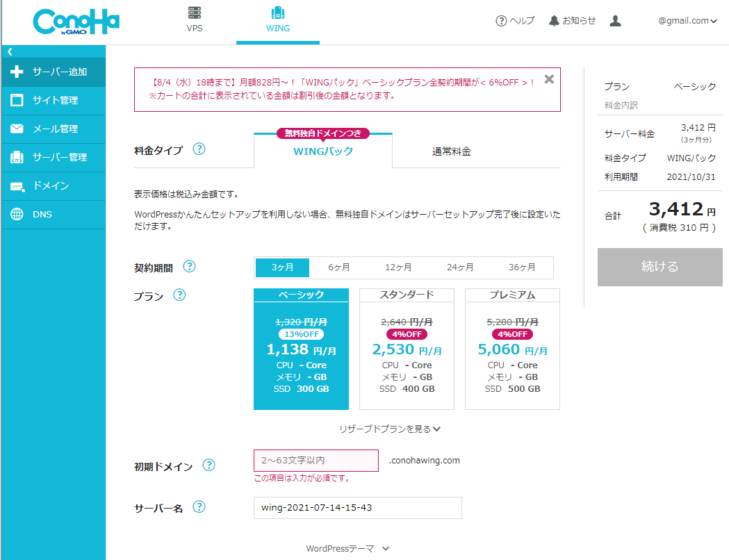Choose the 12ヶ月 contract period
This screenshot has height=560, width=729.
pos(398,267)
